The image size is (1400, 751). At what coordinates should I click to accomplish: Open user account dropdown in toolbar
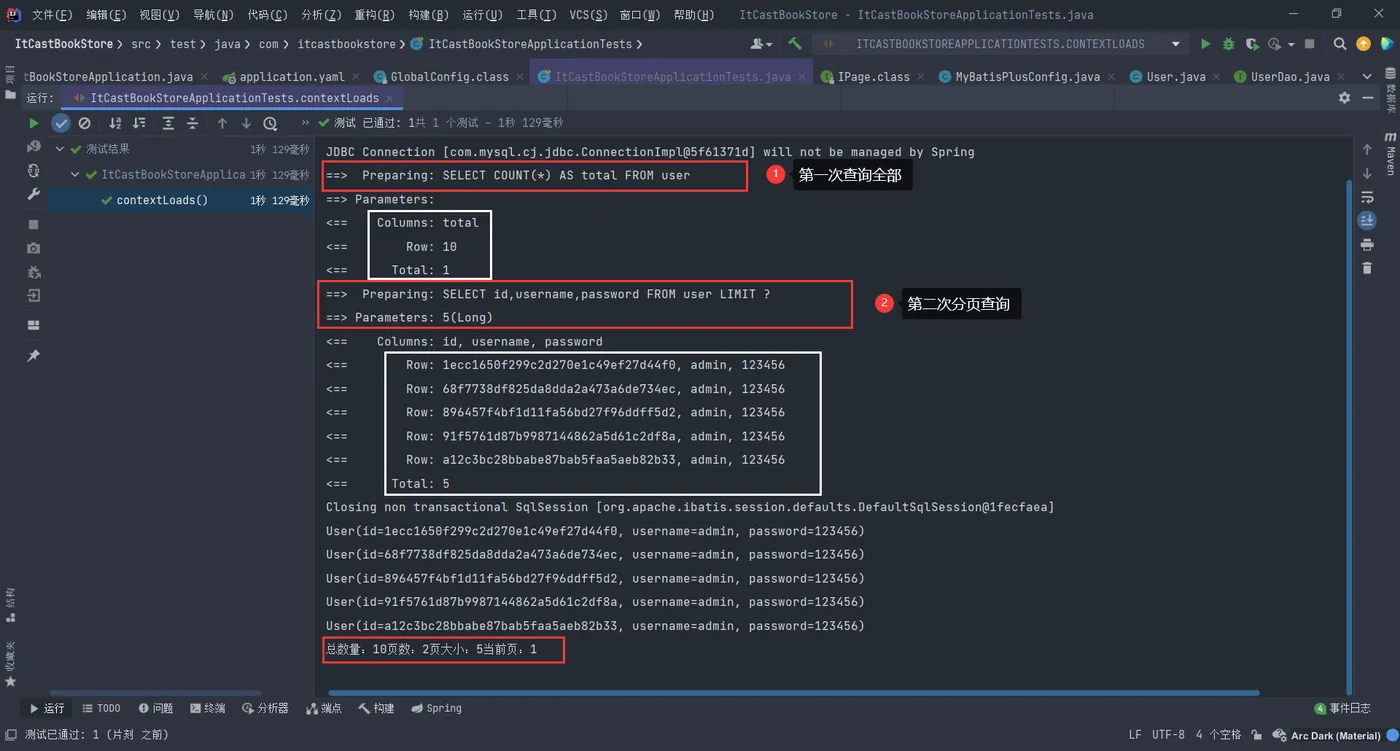click(x=762, y=44)
